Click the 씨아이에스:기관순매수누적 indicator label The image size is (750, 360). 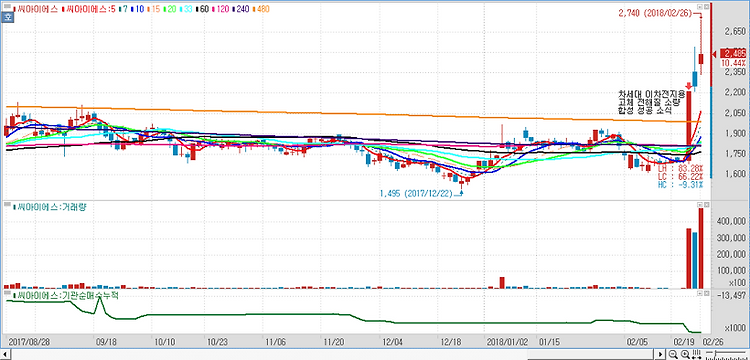[65, 295]
